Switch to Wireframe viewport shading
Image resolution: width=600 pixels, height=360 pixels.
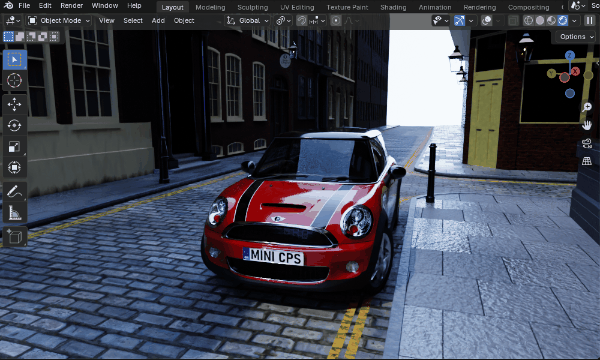528,21
